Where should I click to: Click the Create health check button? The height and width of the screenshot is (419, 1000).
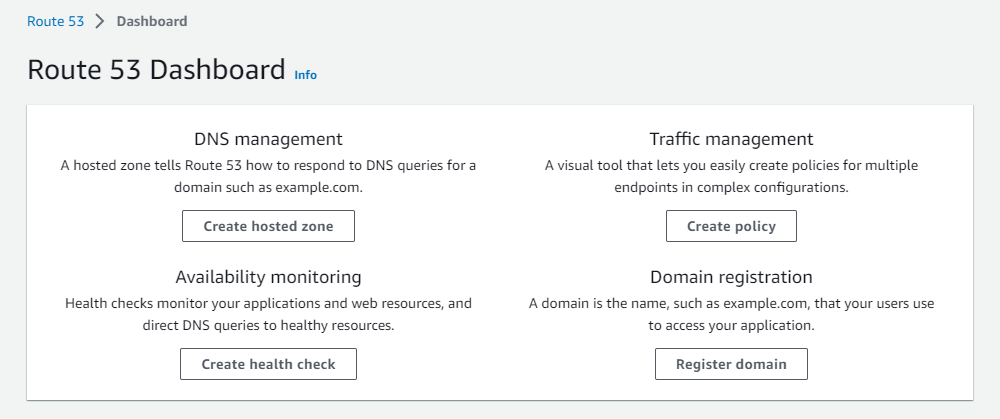click(268, 364)
